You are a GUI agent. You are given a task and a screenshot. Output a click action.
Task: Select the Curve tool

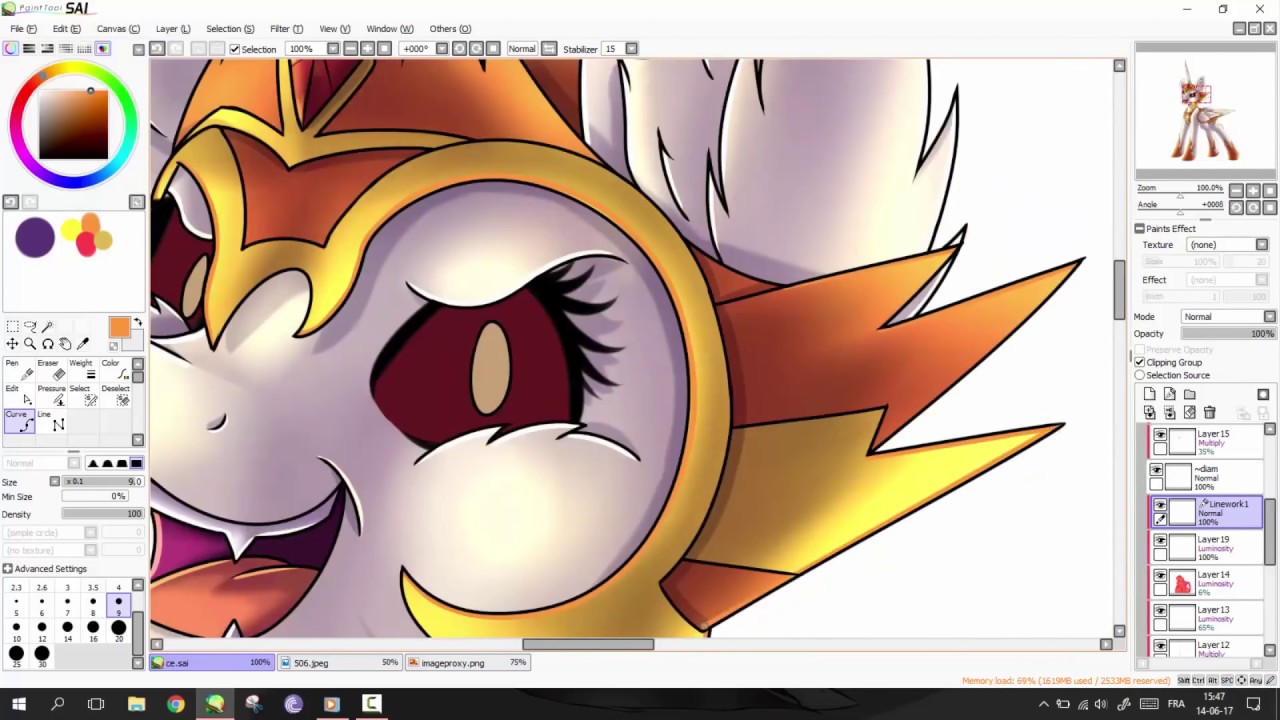point(19,421)
